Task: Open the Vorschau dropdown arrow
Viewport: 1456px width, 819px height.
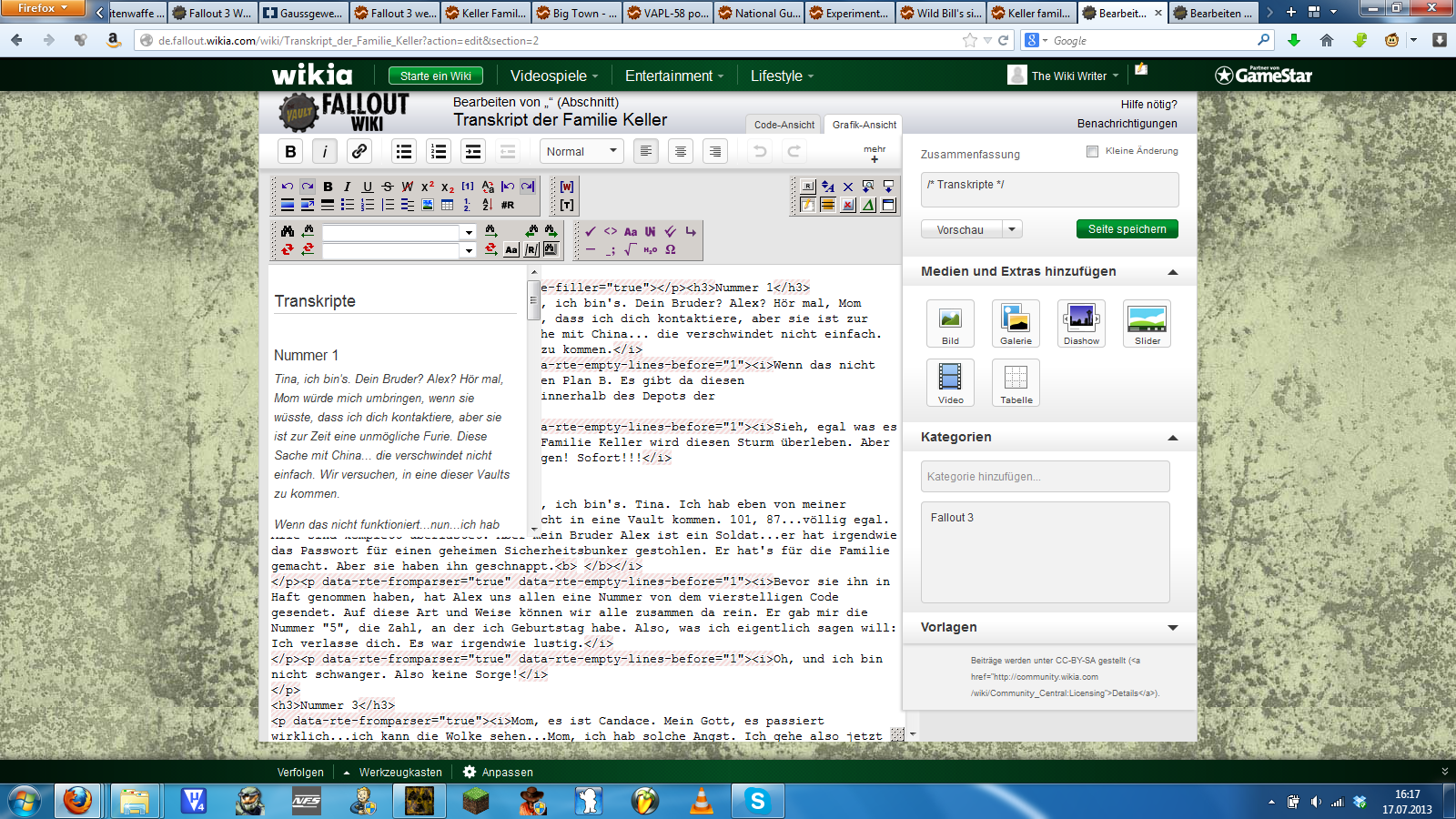Action: click(1012, 229)
